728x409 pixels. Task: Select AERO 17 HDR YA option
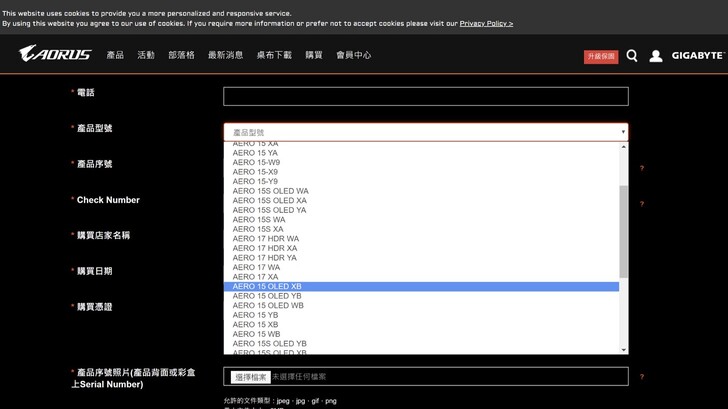421,258
